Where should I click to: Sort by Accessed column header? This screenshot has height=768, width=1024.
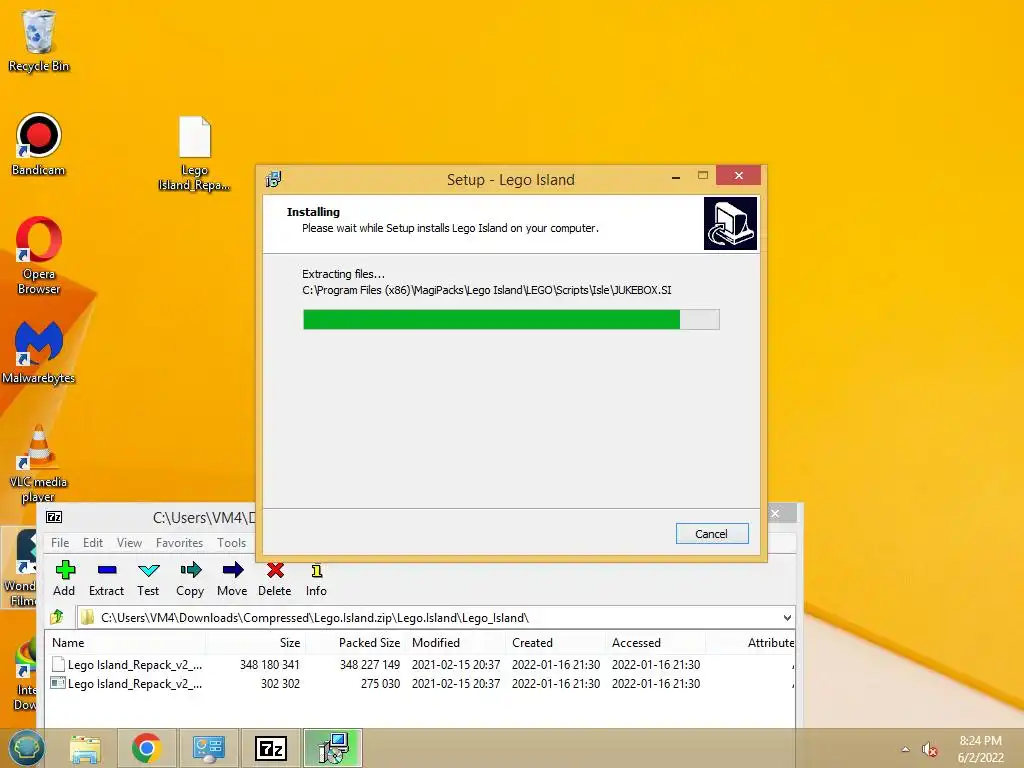pyautogui.click(x=655, y=643)
